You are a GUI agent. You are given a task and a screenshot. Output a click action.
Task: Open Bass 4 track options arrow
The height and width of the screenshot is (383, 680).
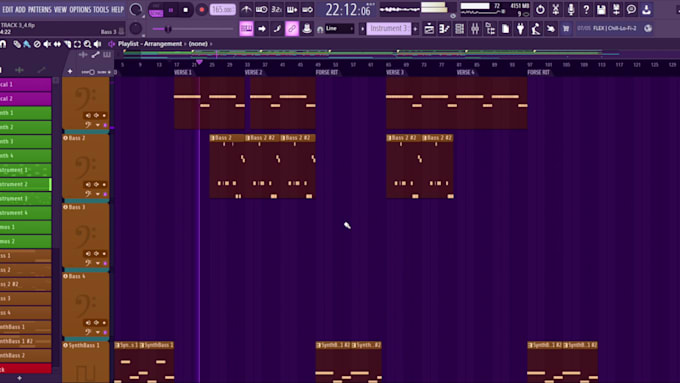(x=98, y=332)
